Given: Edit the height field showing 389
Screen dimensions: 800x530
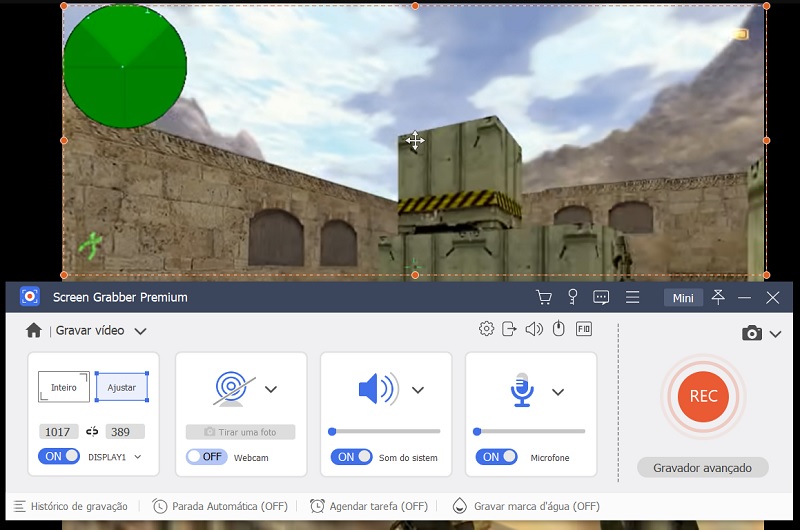Looking at the screenshot, I should [125, 432].
